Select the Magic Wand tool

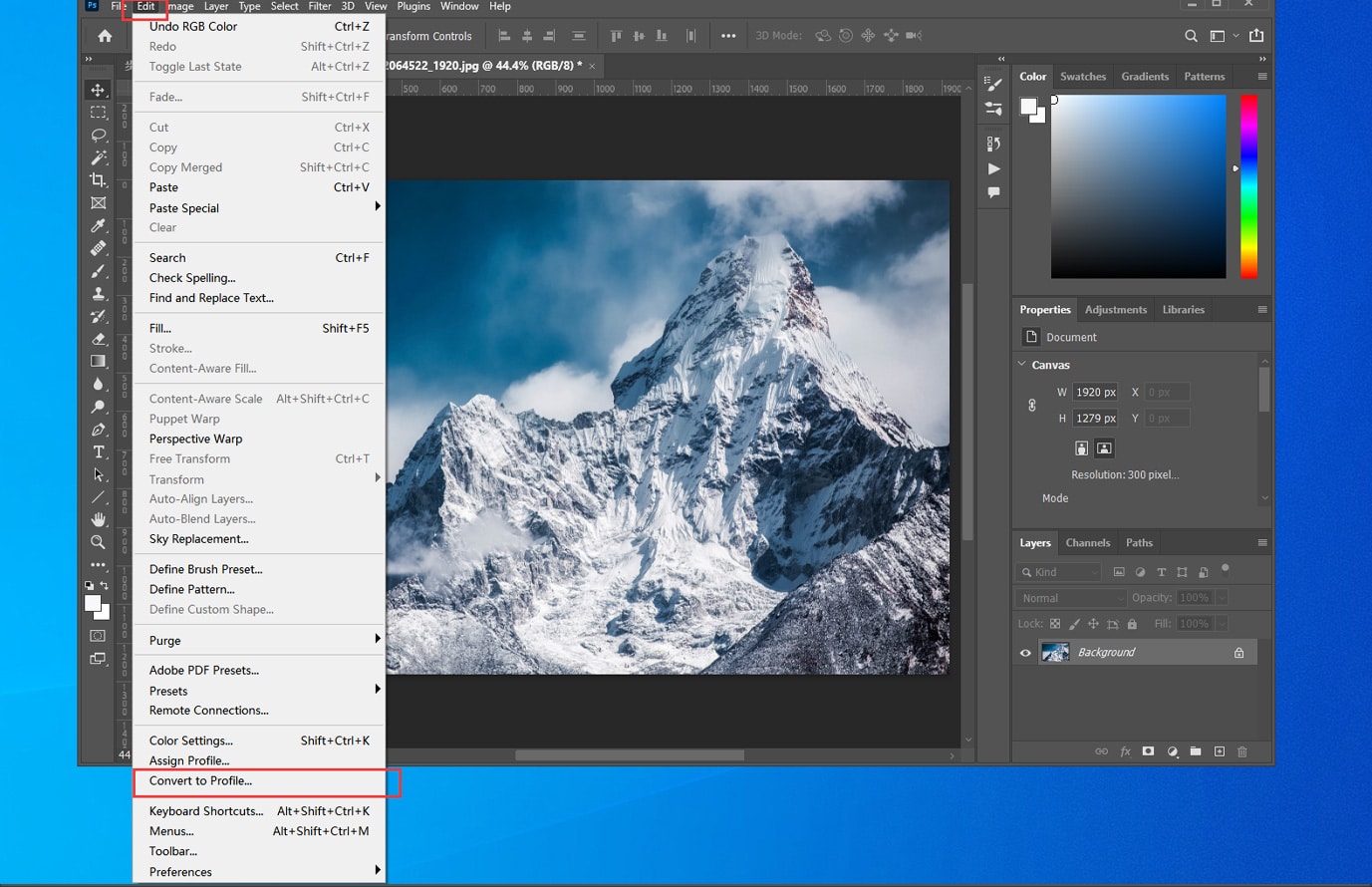pos(98,157)
